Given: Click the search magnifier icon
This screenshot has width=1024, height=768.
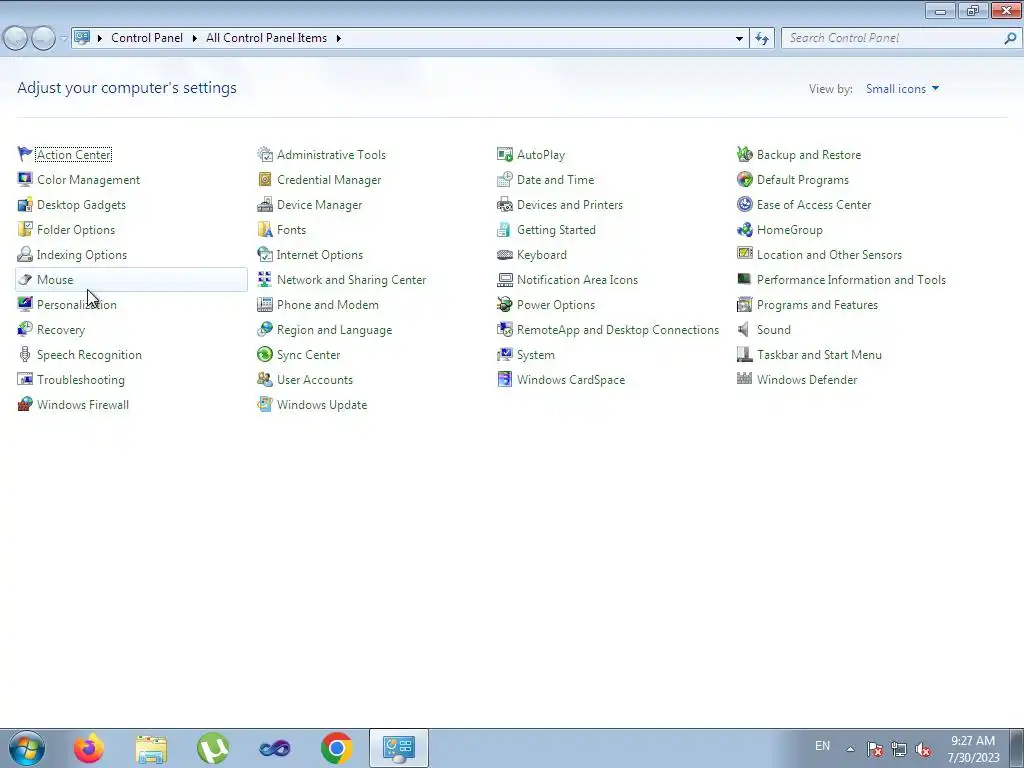Looking at the screenshot, I should [x=1010, y=38].
